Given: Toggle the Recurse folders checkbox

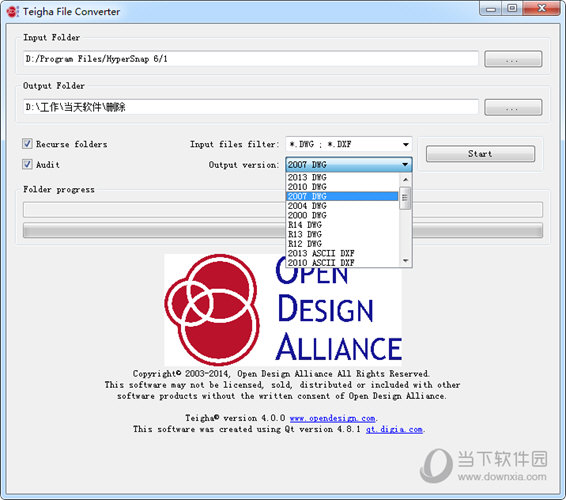Looking at the screenshot, I should pyautogui.click(x=27, y=144).
